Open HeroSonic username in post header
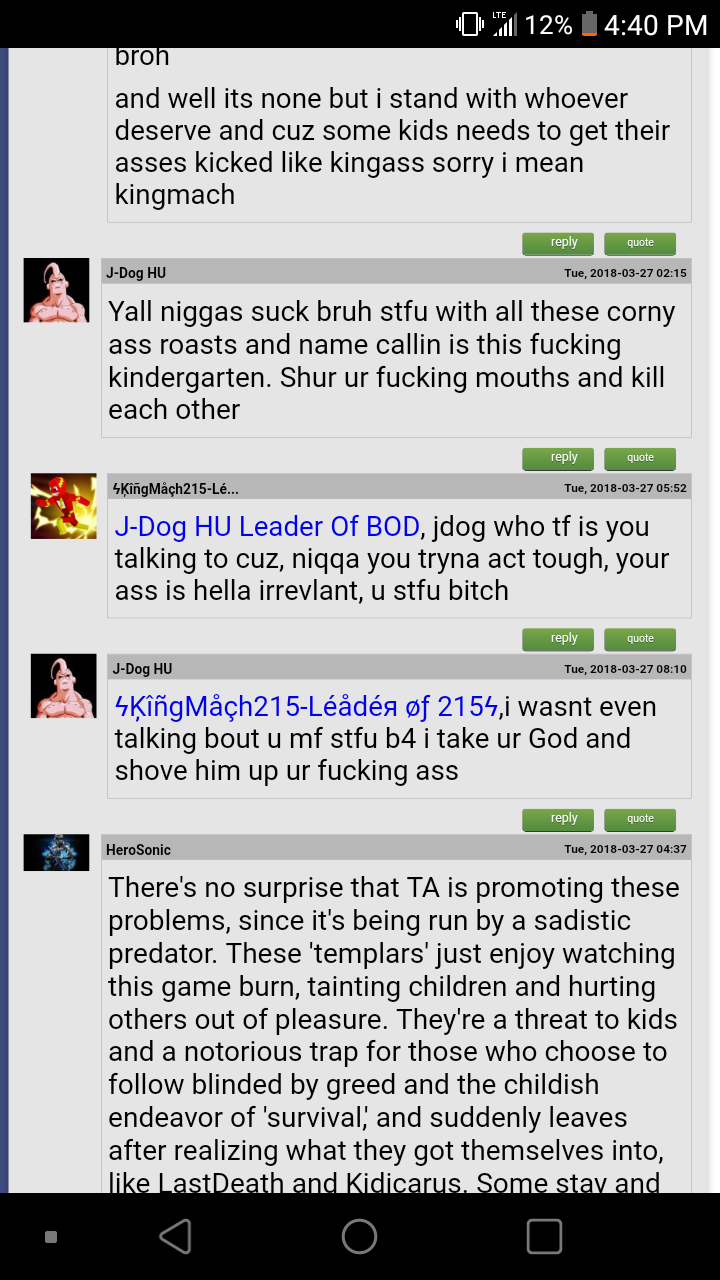The height and width of the screenshot is (1280, 720). click(x=138, y=850)
